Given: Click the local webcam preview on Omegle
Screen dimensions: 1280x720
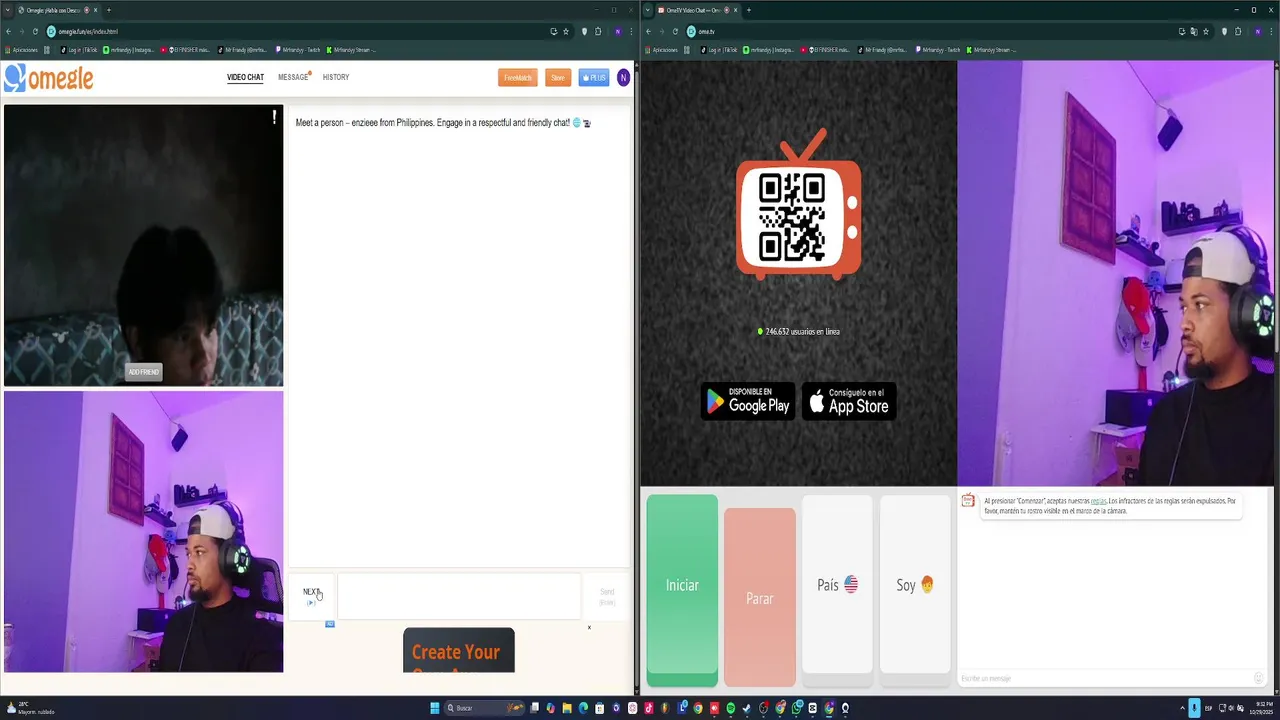Looking at the screenshot, I should (143, 531).
